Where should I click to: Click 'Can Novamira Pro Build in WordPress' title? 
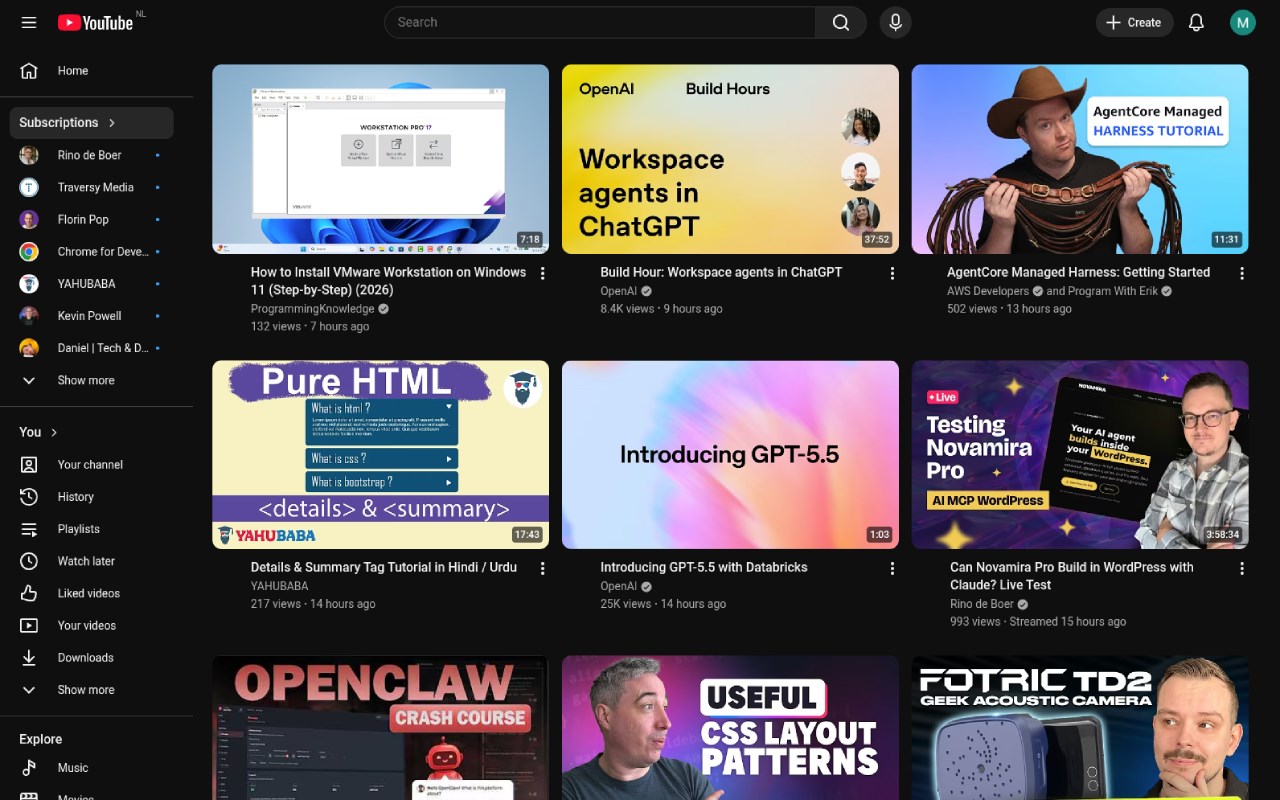pos(1072,576)
